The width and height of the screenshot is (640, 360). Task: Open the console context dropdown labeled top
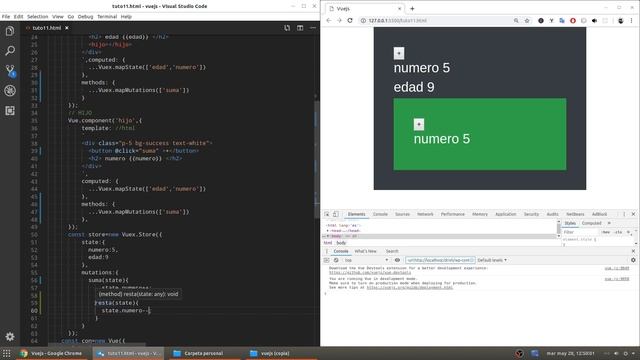366,260
